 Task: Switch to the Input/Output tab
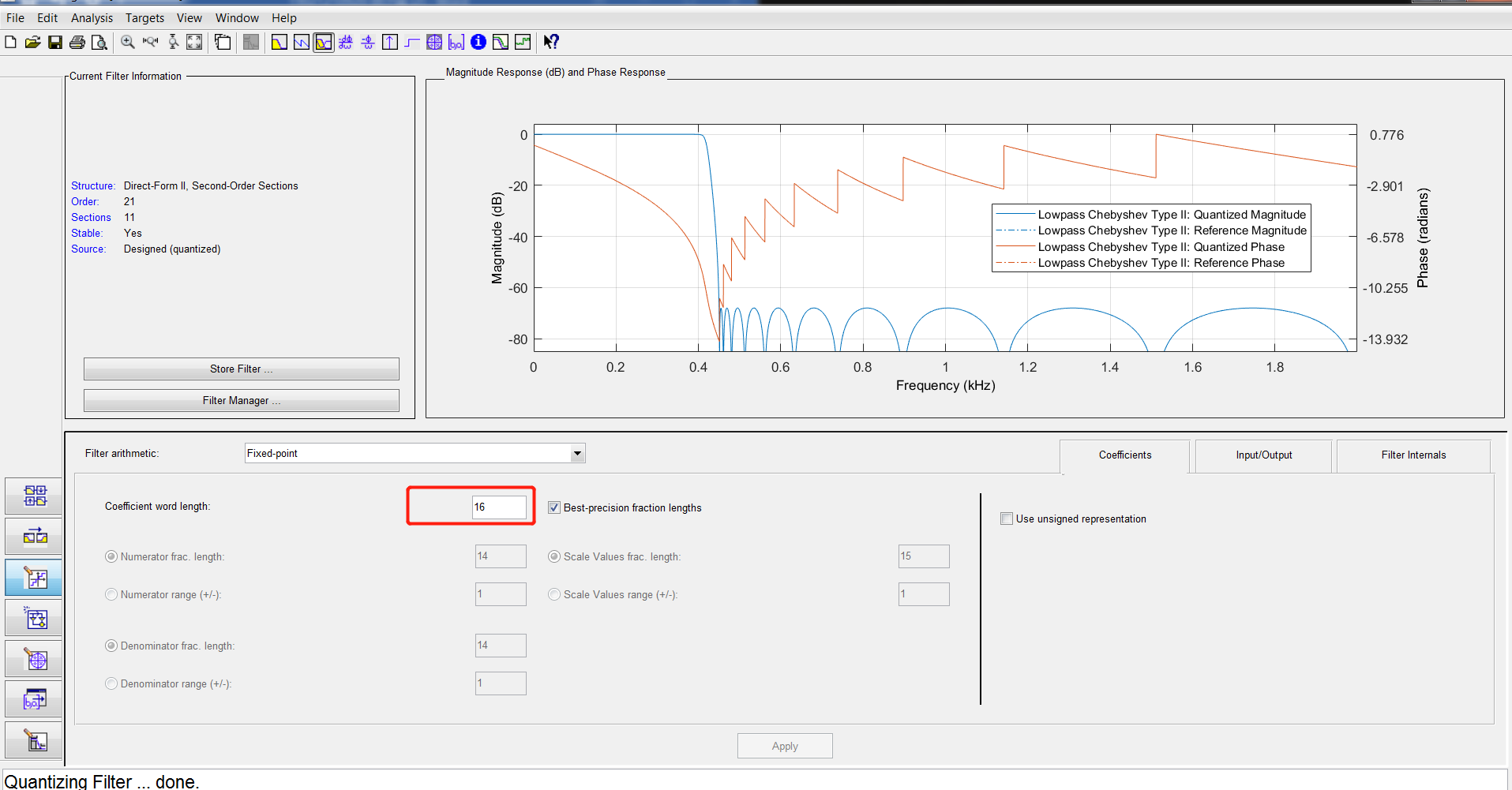1263,455
